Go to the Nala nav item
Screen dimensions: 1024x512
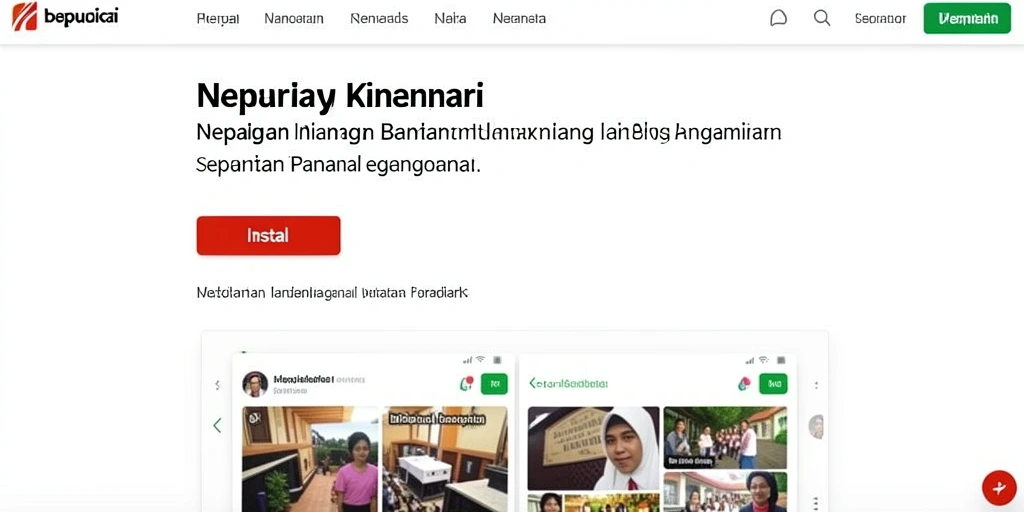[x=450, y=18]
